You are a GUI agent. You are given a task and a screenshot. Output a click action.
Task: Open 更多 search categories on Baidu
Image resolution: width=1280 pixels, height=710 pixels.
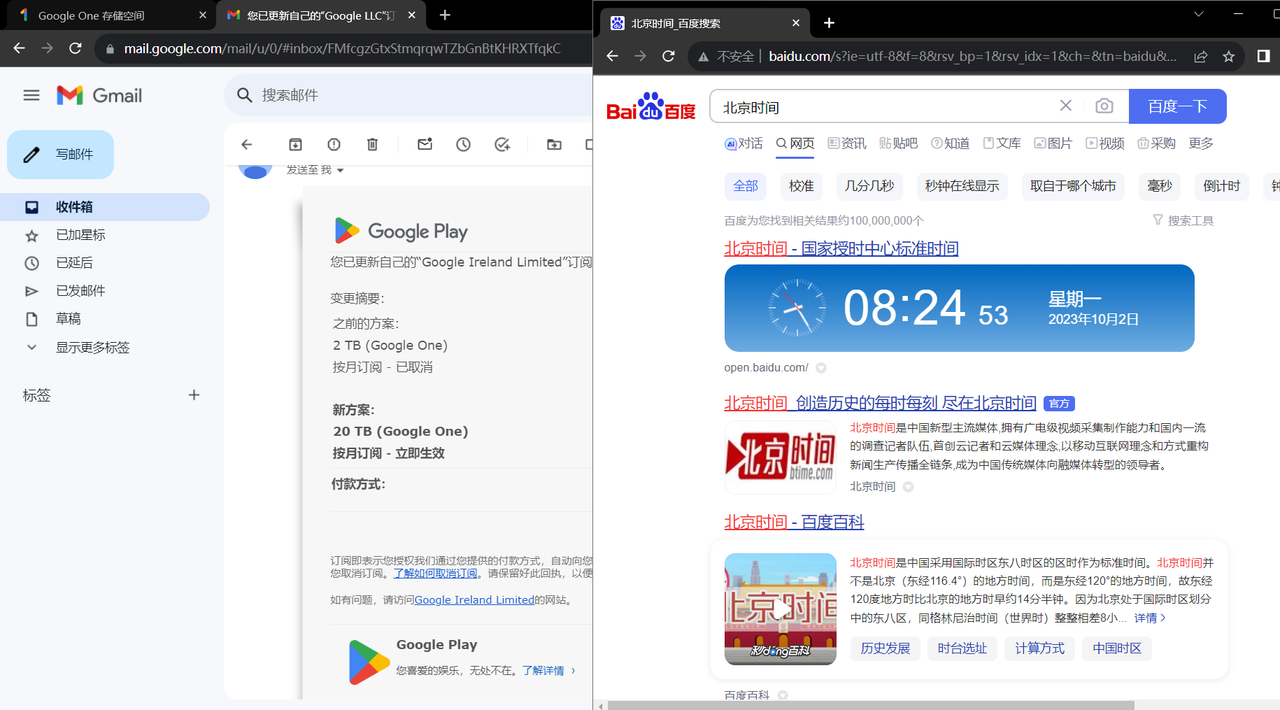(x=1201, y=143)
